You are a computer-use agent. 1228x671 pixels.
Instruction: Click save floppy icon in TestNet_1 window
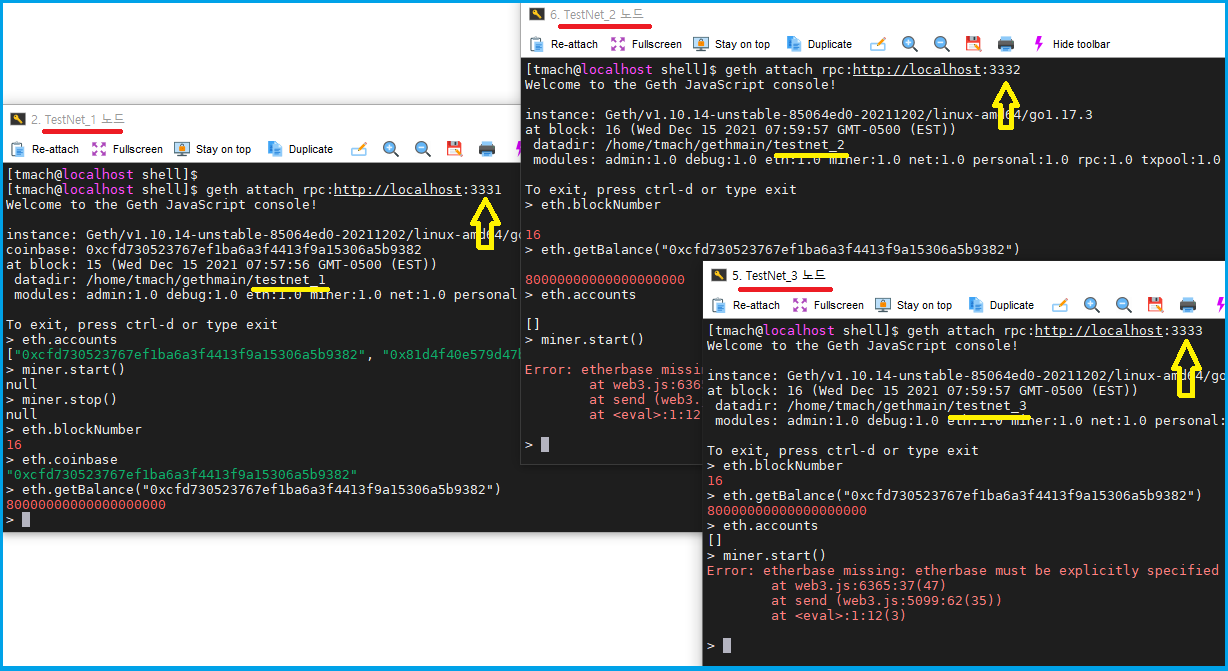[454, 149]
